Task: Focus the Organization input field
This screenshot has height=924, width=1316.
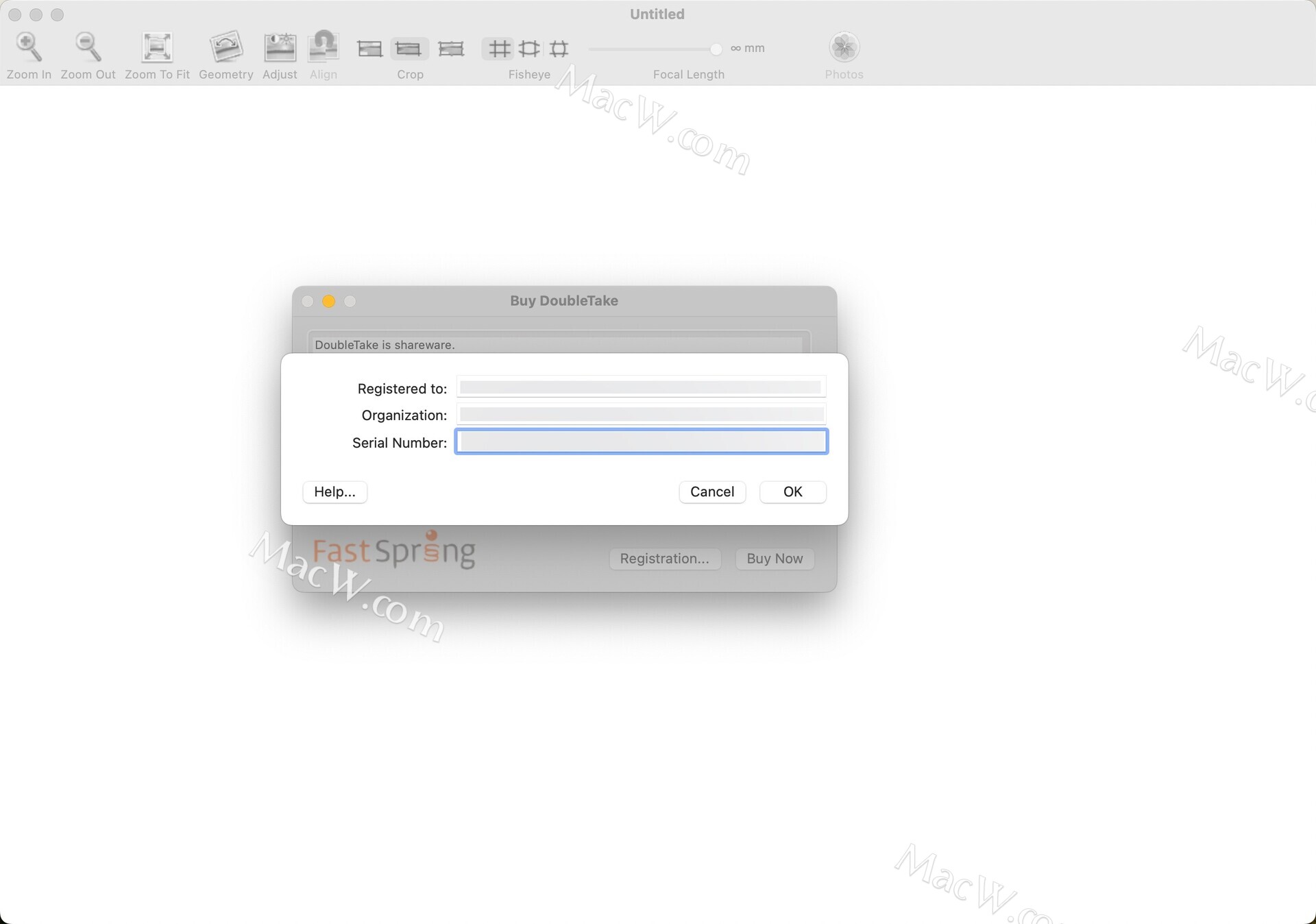Action: point(641,414)
